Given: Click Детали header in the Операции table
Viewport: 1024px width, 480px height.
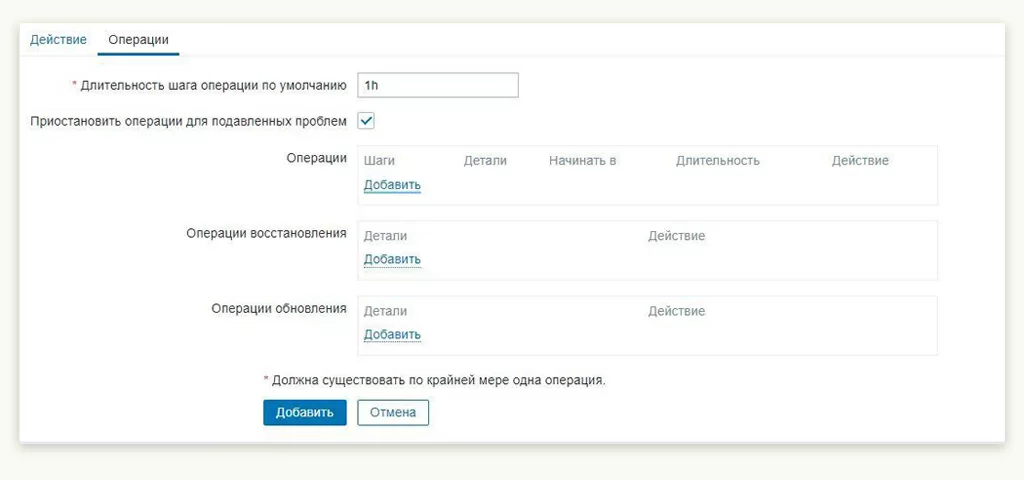Looking at the screenshot, I should (485, 160).
